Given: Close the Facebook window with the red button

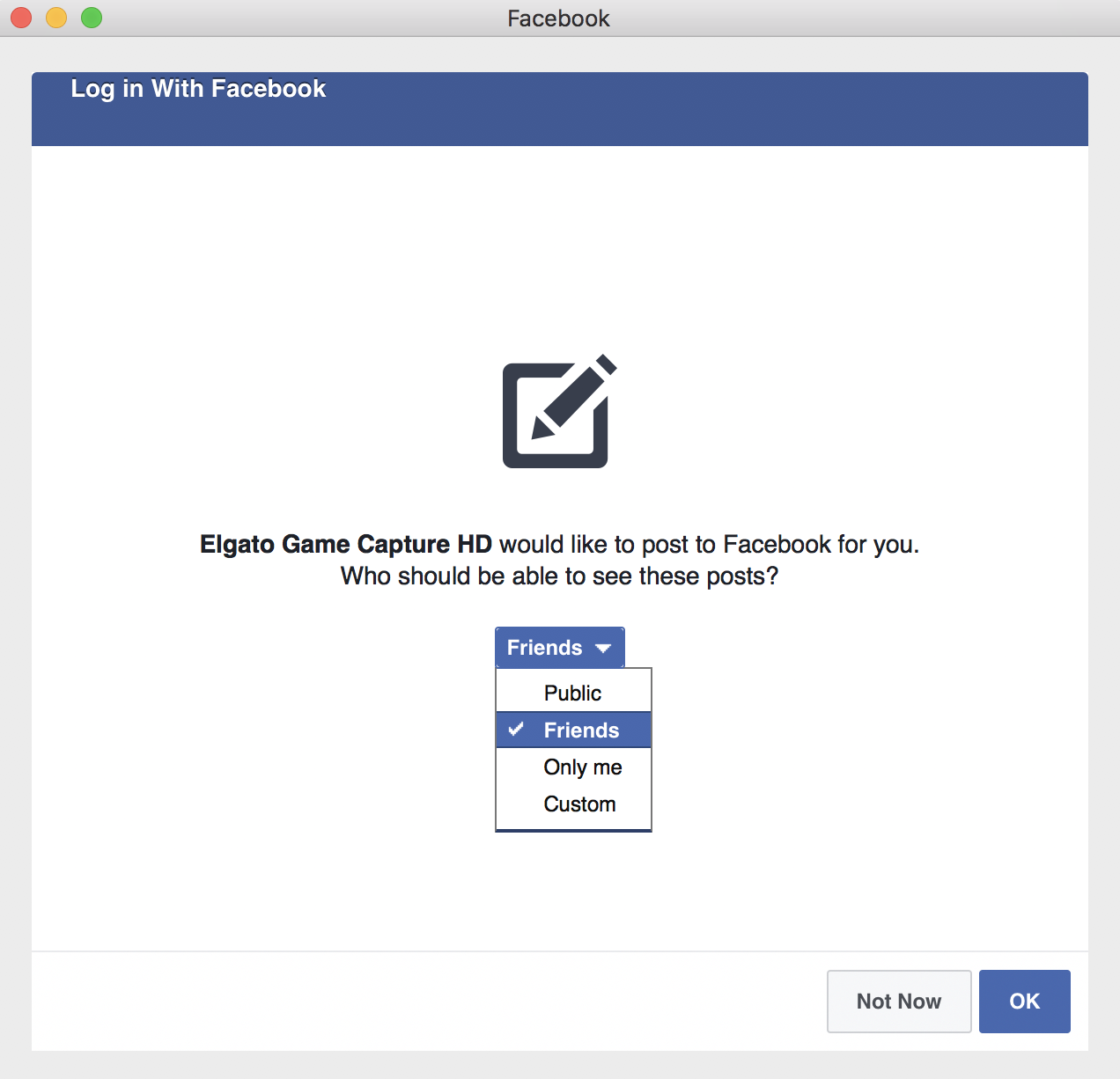Looking at the screenshot, I should (x=21, y=18).
